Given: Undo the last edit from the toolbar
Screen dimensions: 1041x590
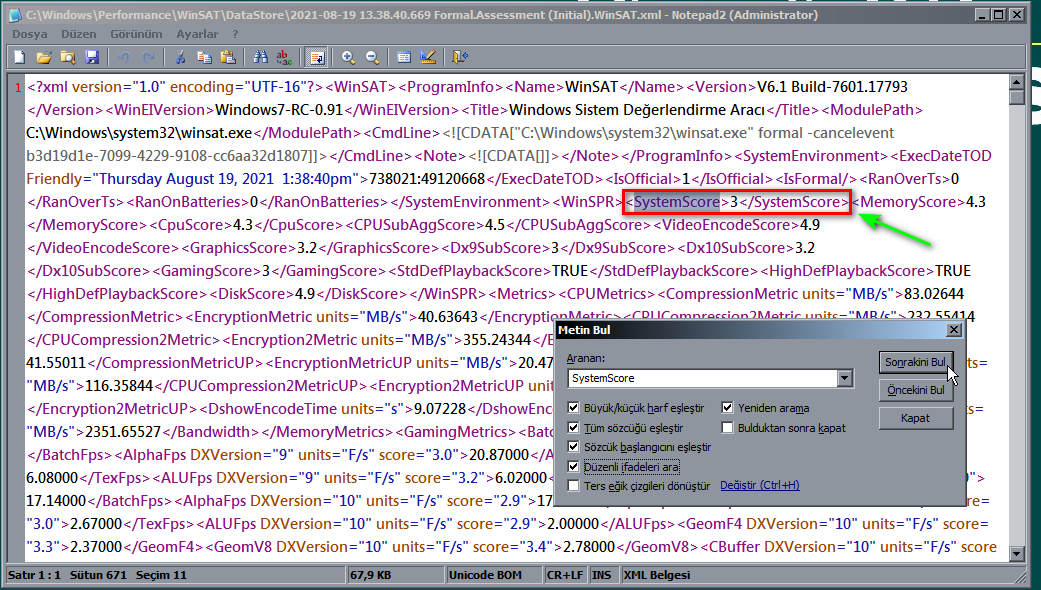Looking at the screenshot, I should tap(123, 58).
